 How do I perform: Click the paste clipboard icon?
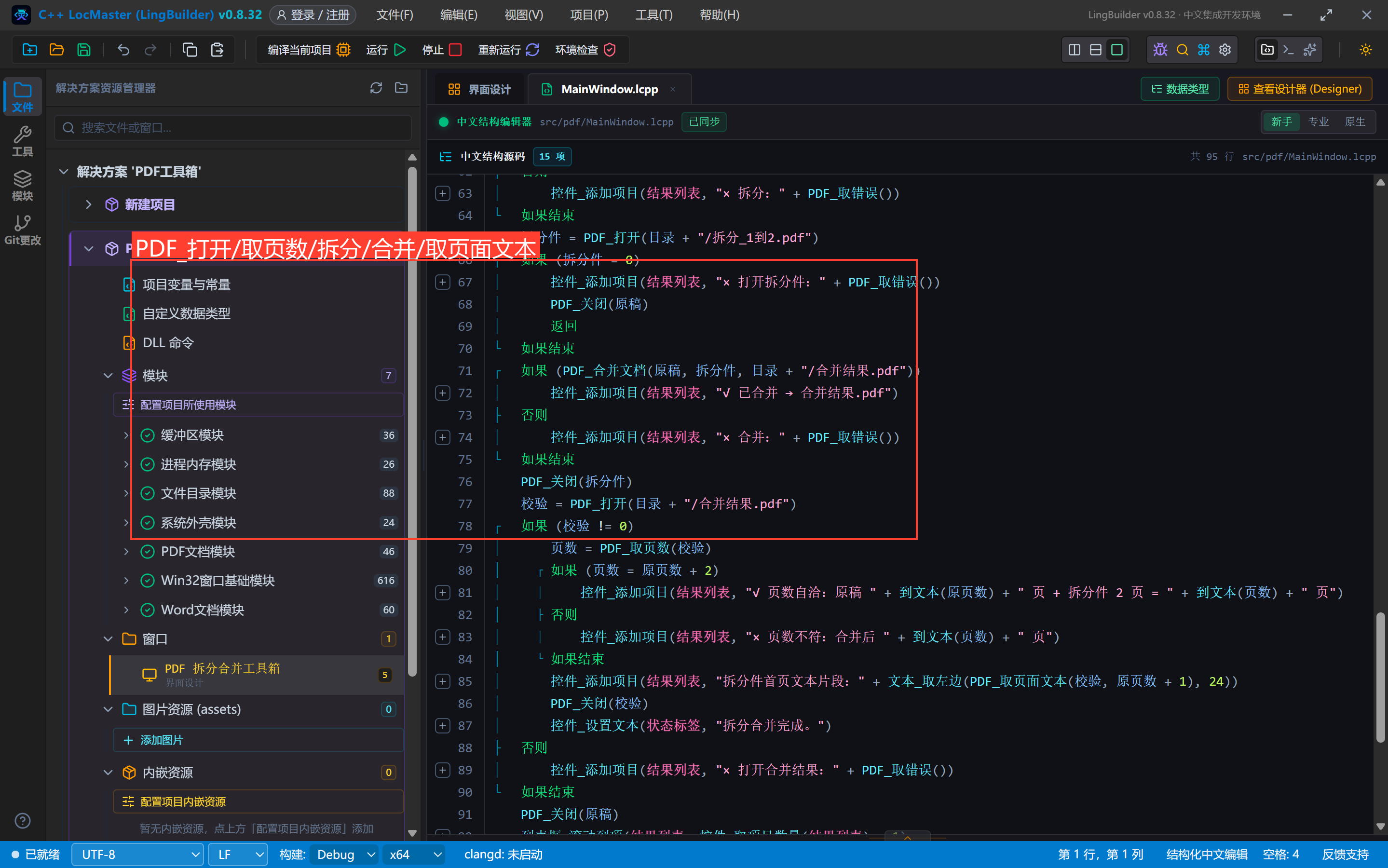[x=217, y=50]
